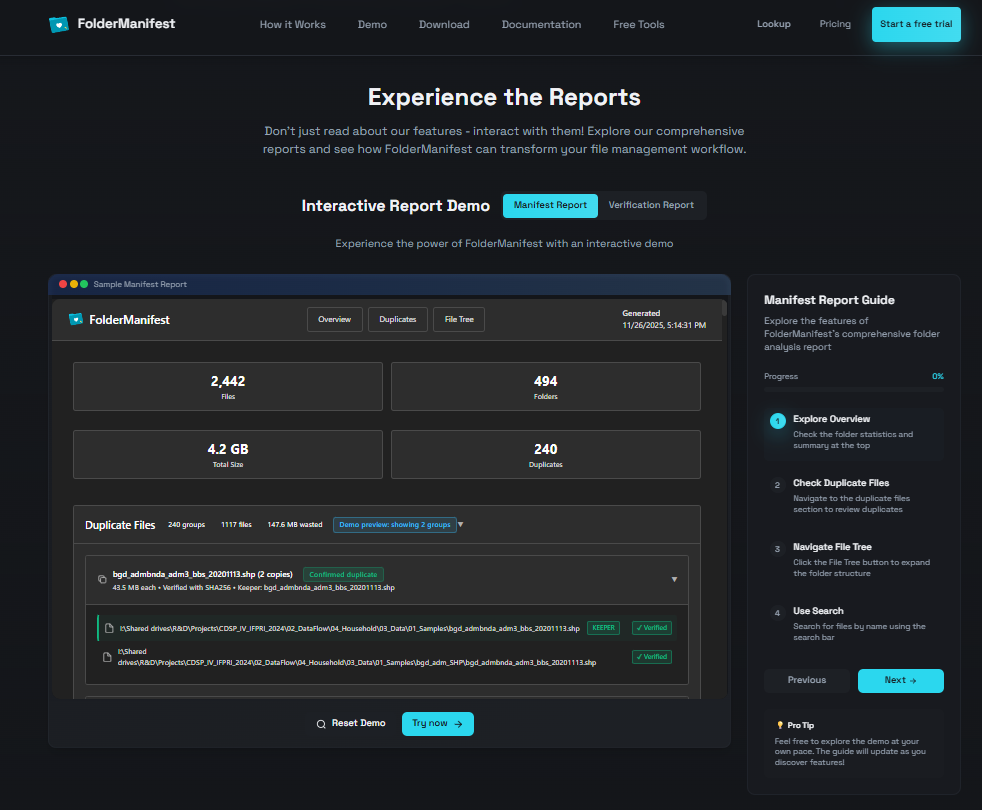Select the Duplicates tab in the report
This screenshot has height=810, width=982.
(x=398, y=320)
